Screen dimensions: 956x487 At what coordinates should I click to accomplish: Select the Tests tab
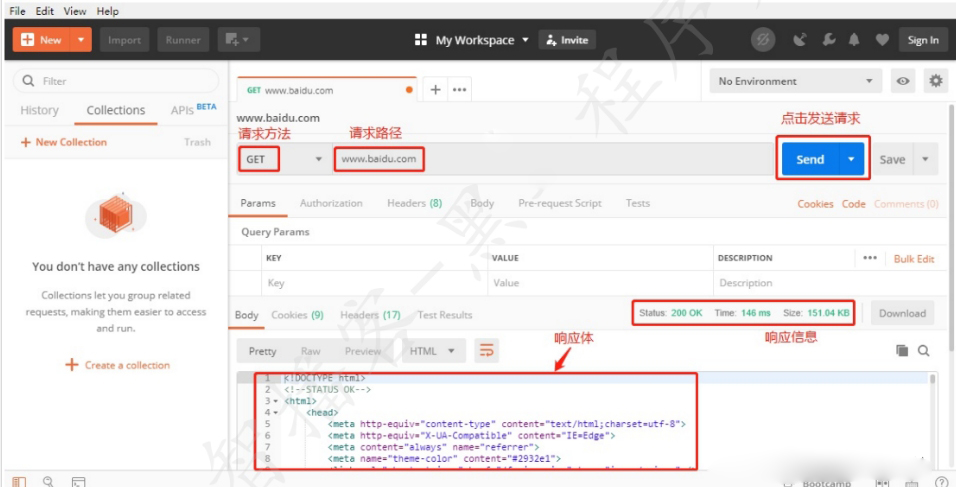pos(638,204)
